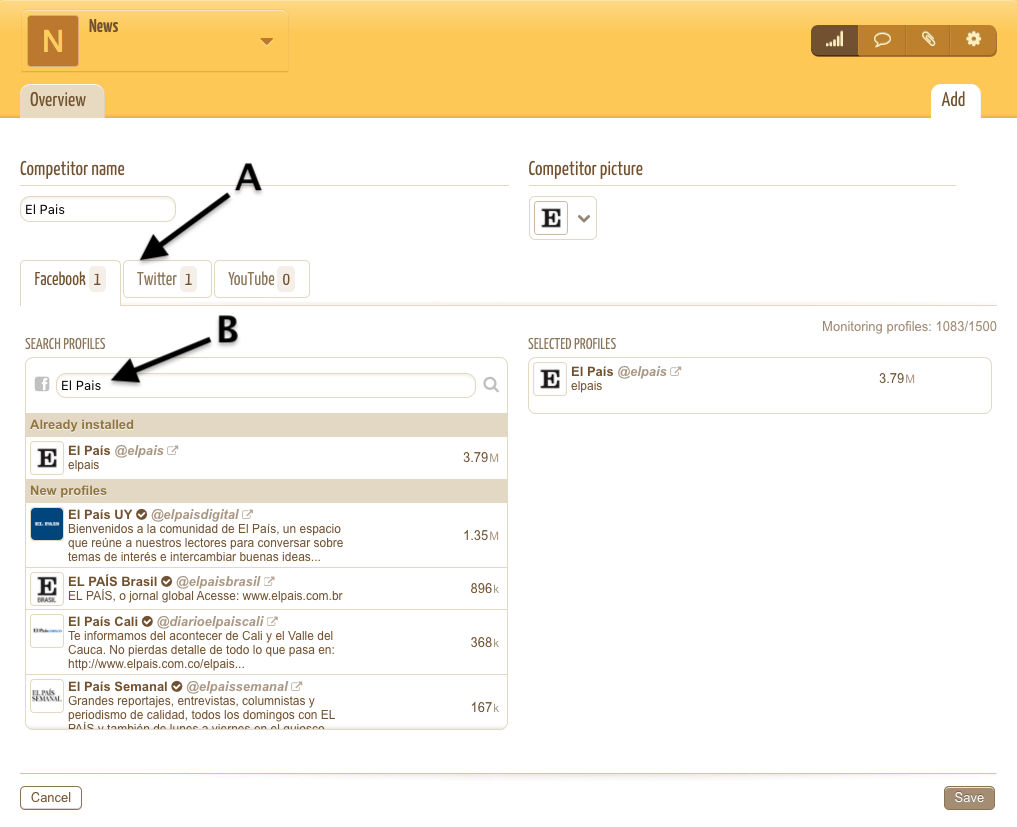Click the Cancel button
The width and height of the screenshot is (1017, 827).
tap(51, 798)
